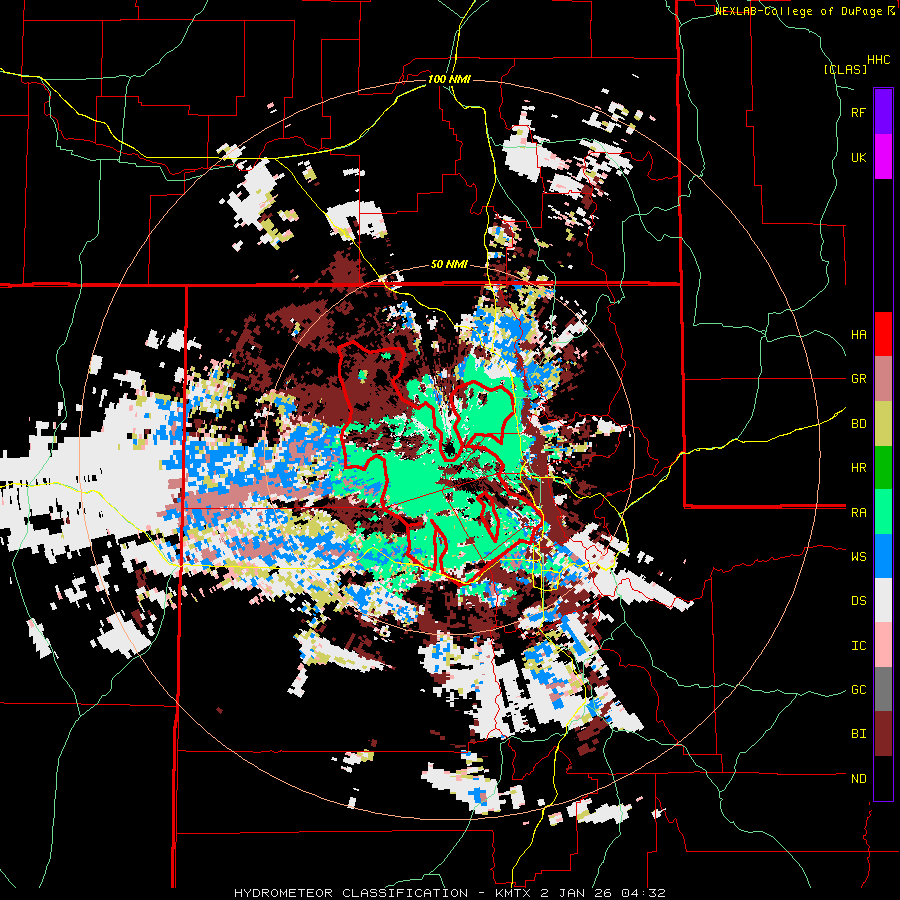Click the HYDROMETEOR CLASSIFICATION title text

coord(351,893)
